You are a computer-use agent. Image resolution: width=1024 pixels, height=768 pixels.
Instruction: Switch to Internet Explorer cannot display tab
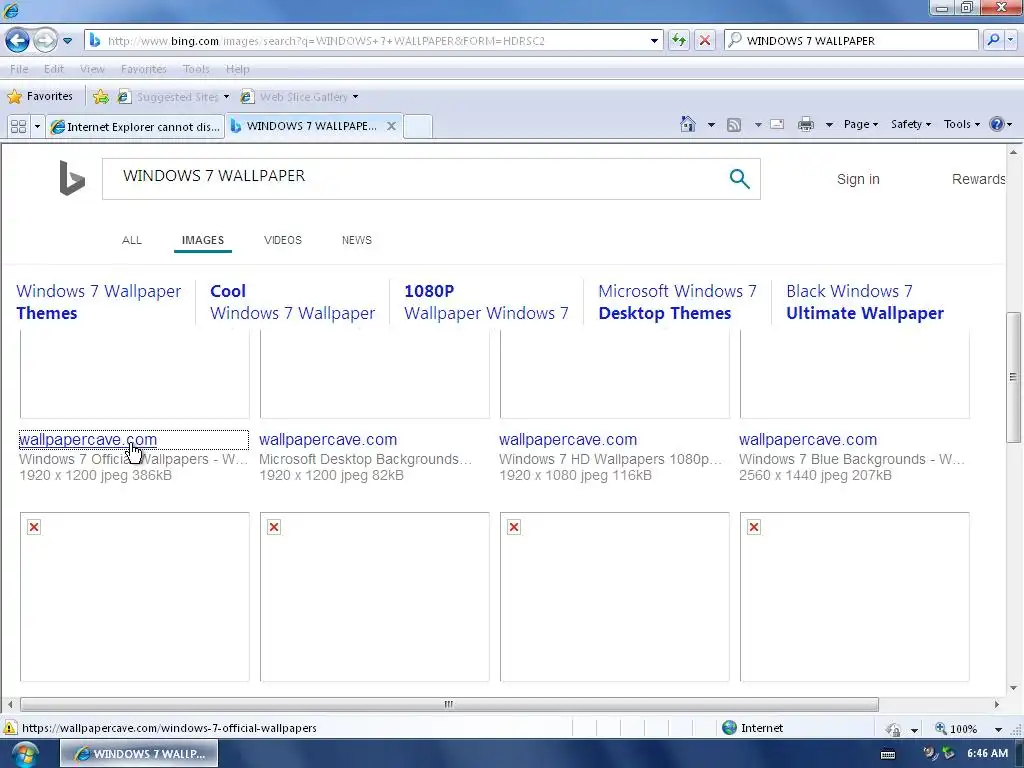point(136,126)
